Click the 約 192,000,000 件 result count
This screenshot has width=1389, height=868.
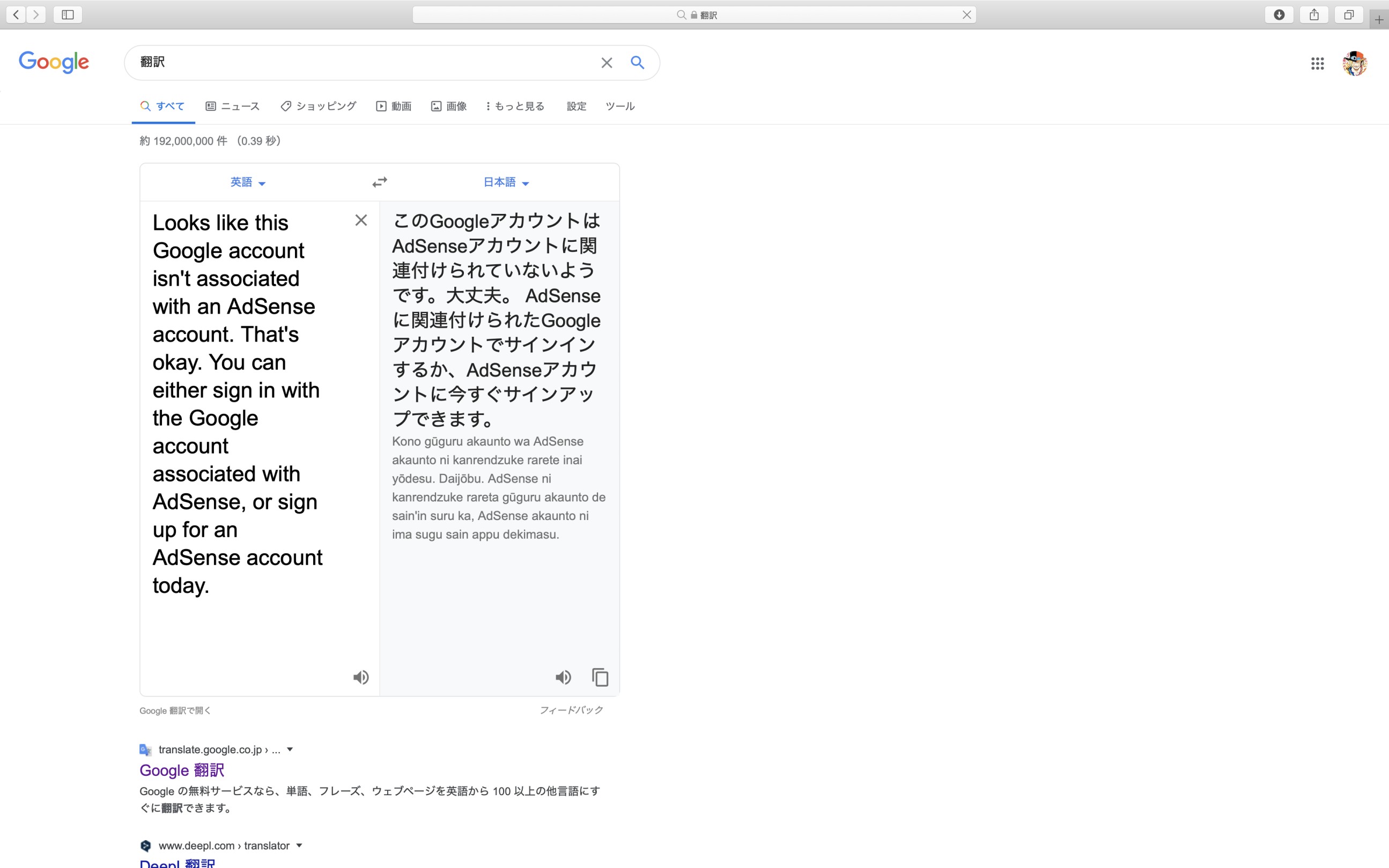210,141
